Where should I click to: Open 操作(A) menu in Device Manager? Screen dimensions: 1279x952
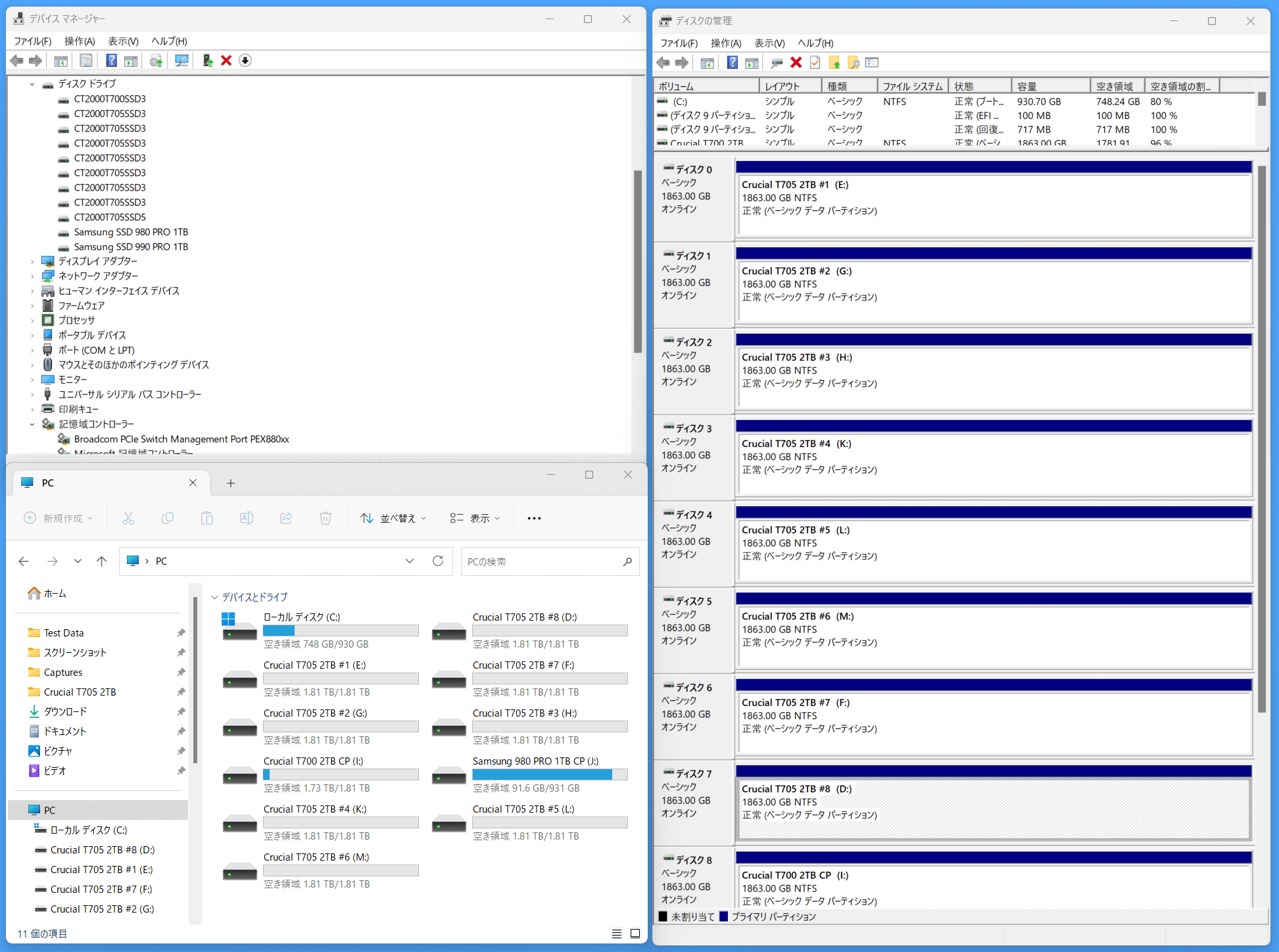point(80,41)
